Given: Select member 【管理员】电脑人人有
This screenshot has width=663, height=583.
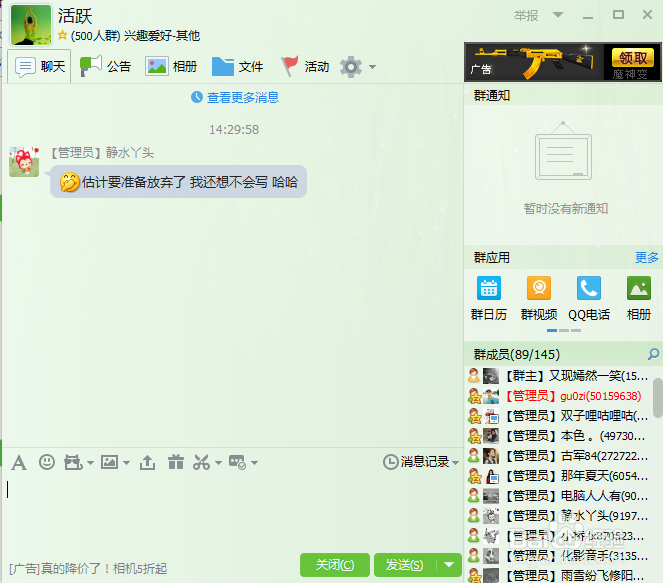Looking at the screenshot, I should coord(559,495).
